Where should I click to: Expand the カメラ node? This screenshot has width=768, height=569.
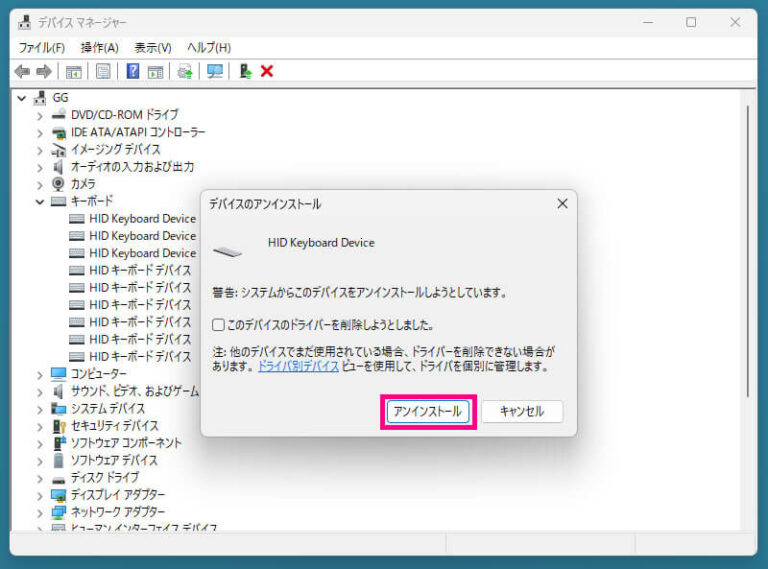coord(40,185)
